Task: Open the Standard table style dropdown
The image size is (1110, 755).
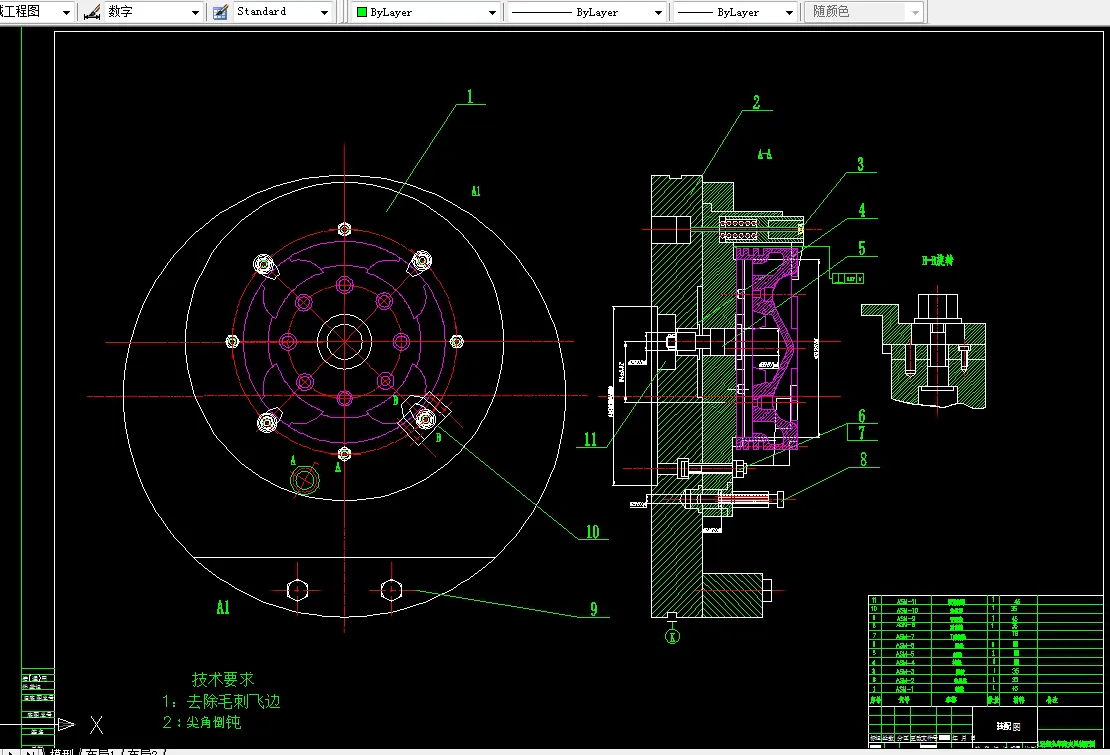Action: [282, 12]
